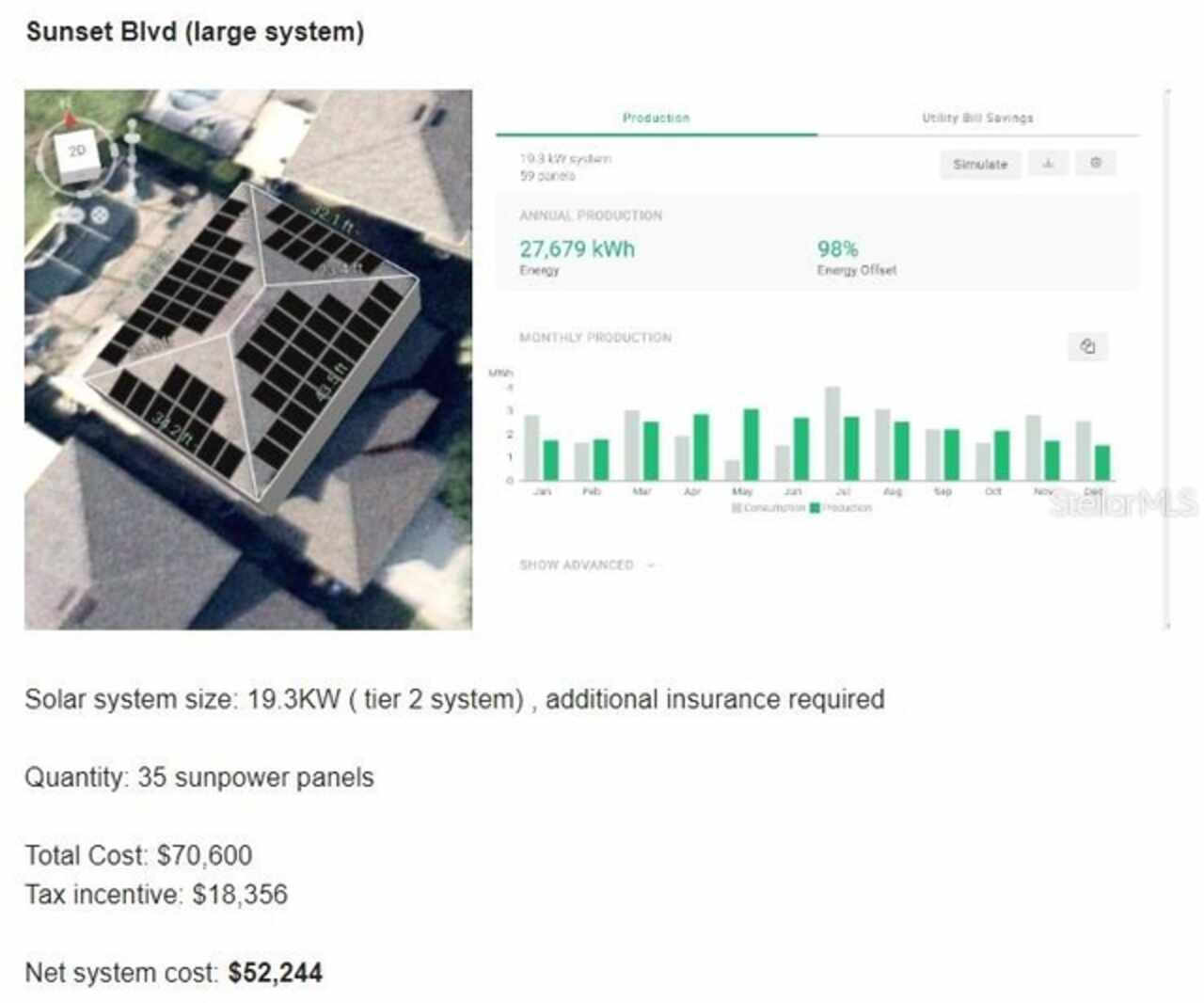Click the panel scrollbar on right edge
The image size is (1204, 1003).
pos(1167,358)
